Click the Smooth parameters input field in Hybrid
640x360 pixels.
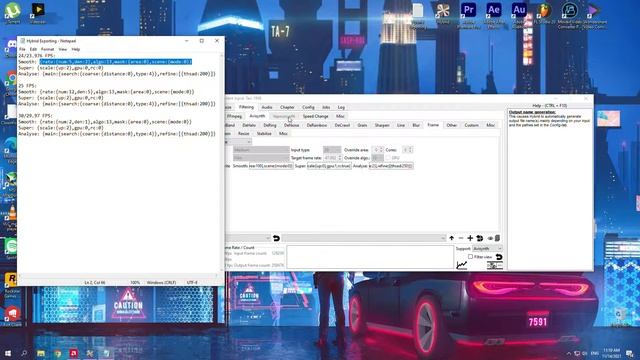point(271,166)
